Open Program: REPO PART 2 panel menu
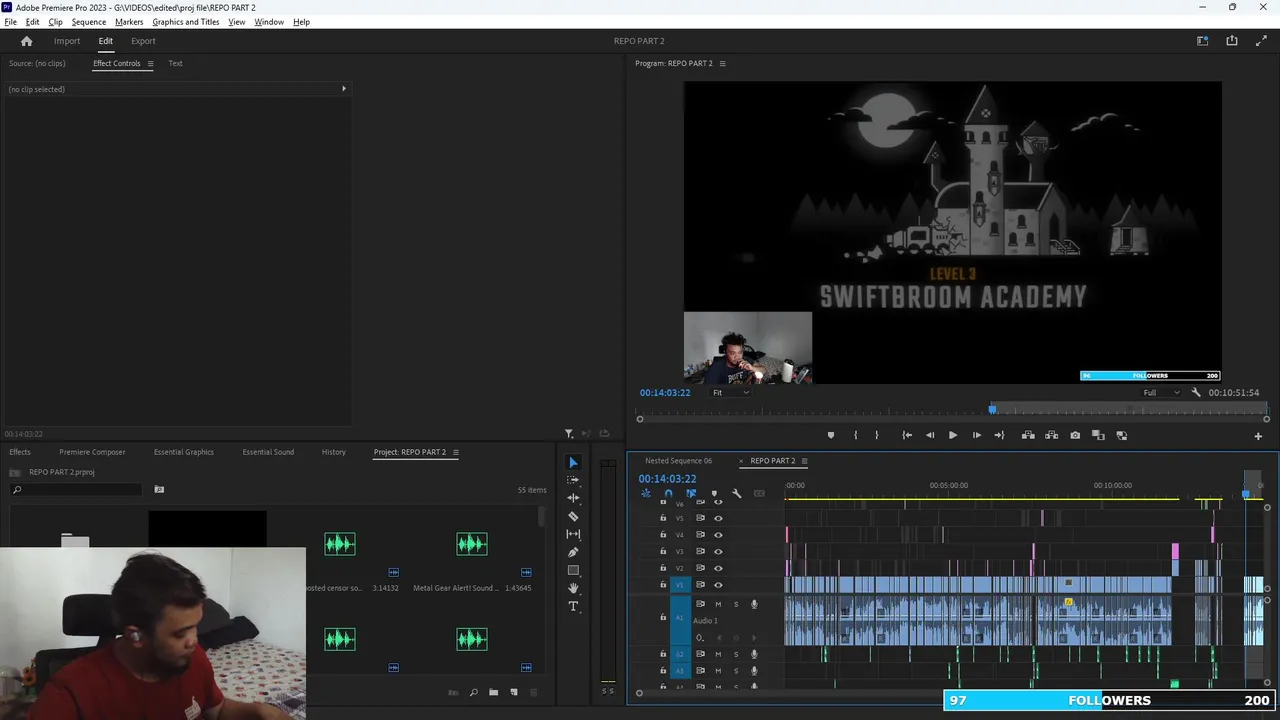Screen dimensions: 1280x720 pyautogui.click(x=722, y=64)
